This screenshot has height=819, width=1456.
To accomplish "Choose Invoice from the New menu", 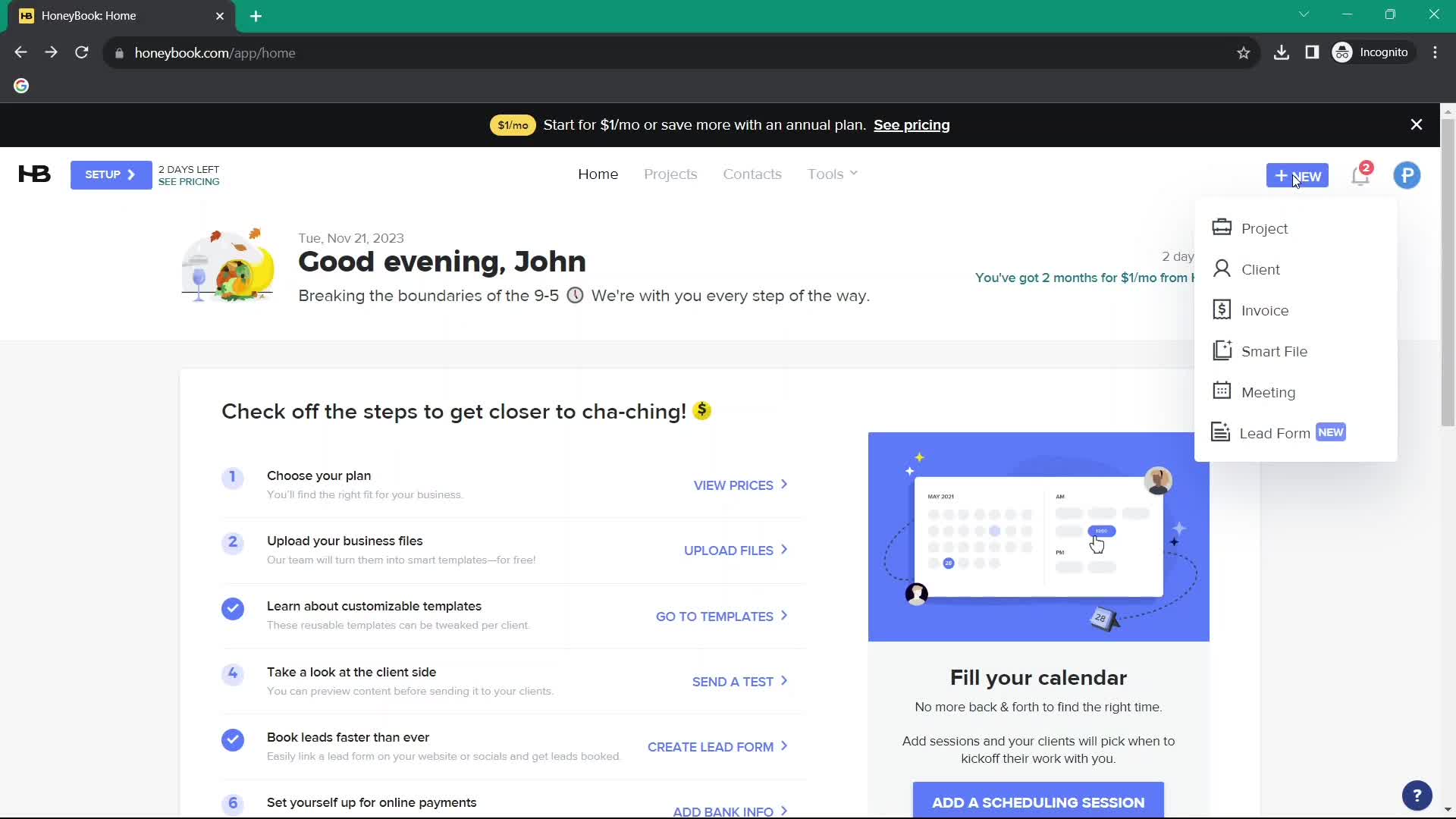I will tap(1295, 310).
